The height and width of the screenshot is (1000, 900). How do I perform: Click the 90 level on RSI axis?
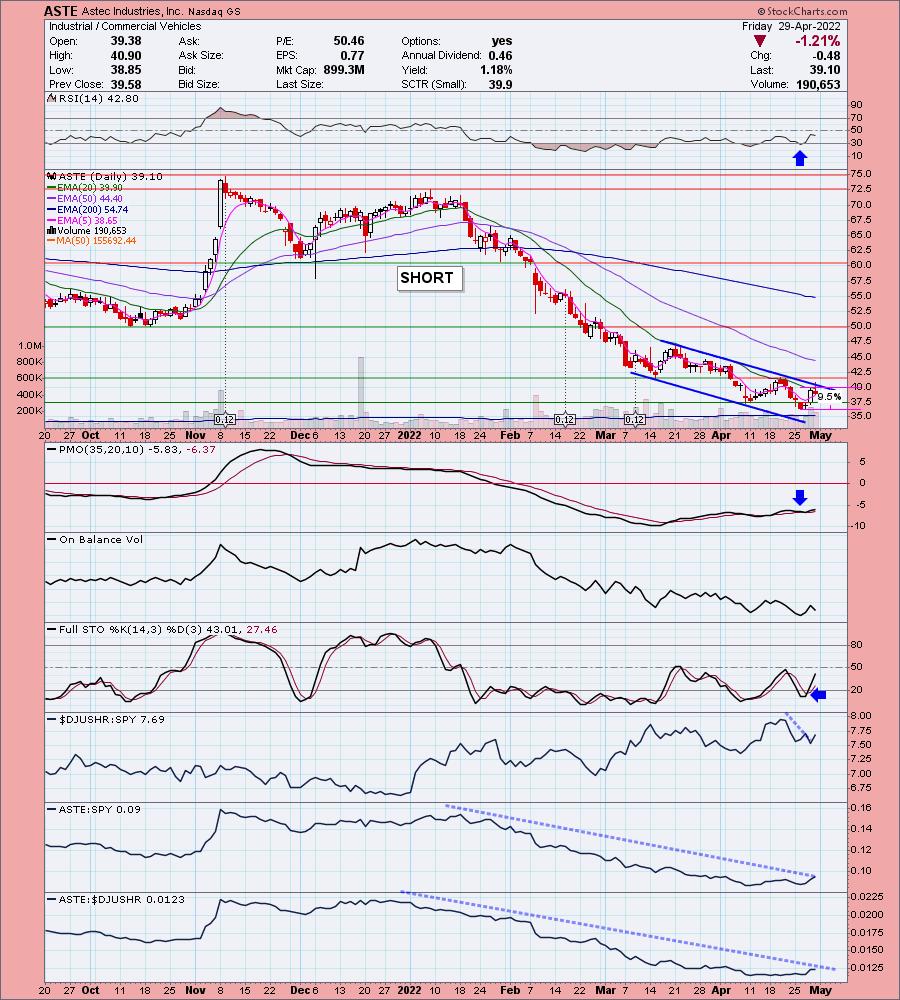856,105
